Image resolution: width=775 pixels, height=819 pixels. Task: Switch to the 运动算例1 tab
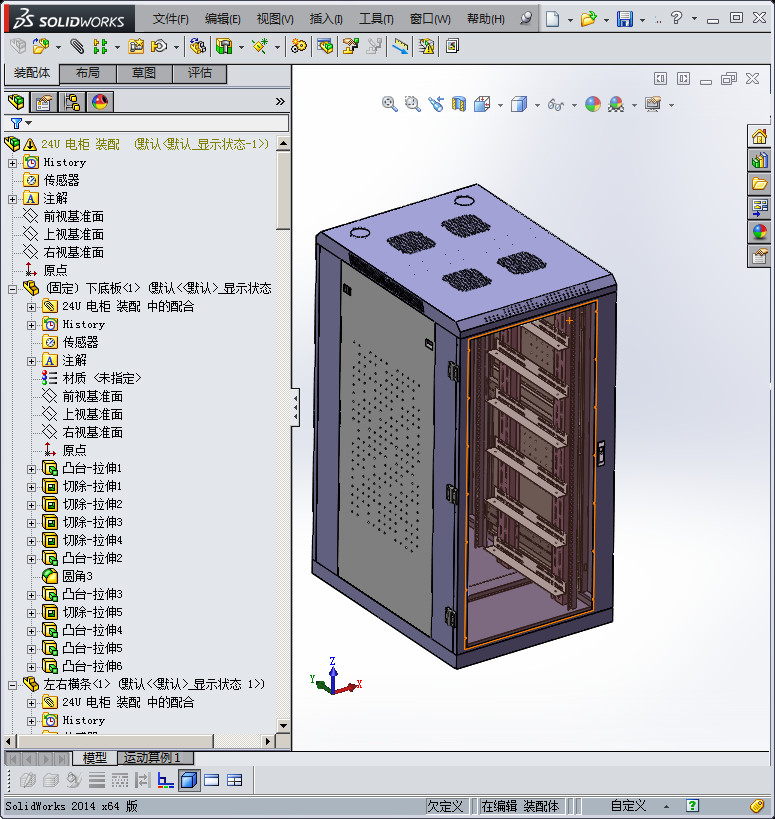pos(156,757)
